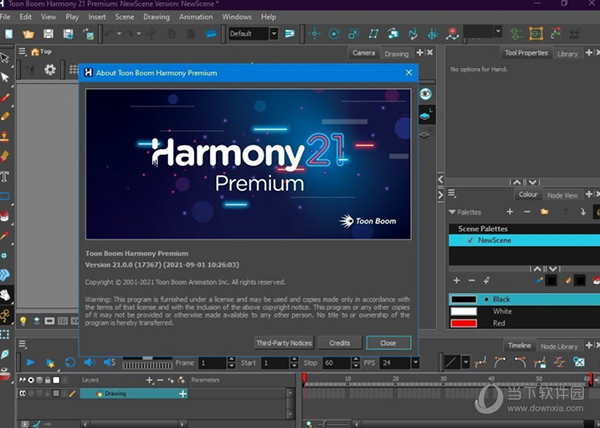600x428 pixels.
Task: Save the scene with the floppy icon
Action: 48,34
